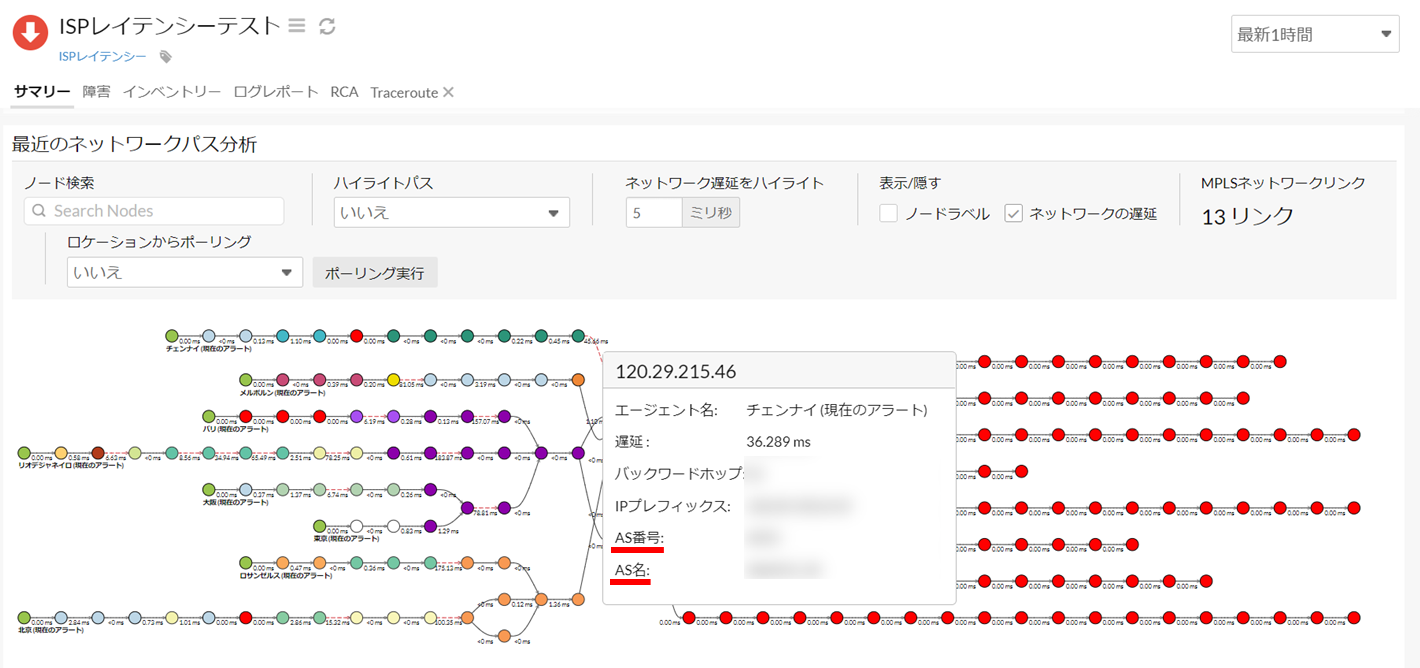Click the green リオデジャネイロ source node
The height and width of the screenshot is (668, 1420).
(x=24, y=453)
